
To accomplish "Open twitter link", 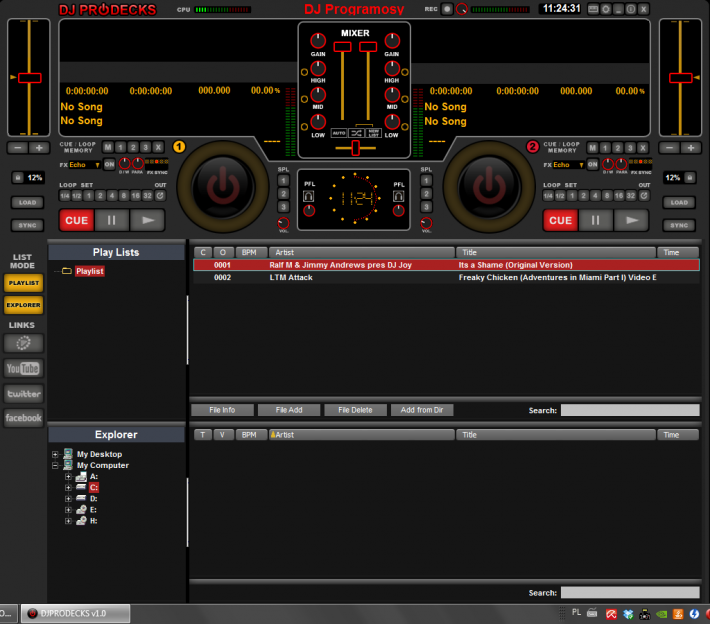I will coord(24,394).
